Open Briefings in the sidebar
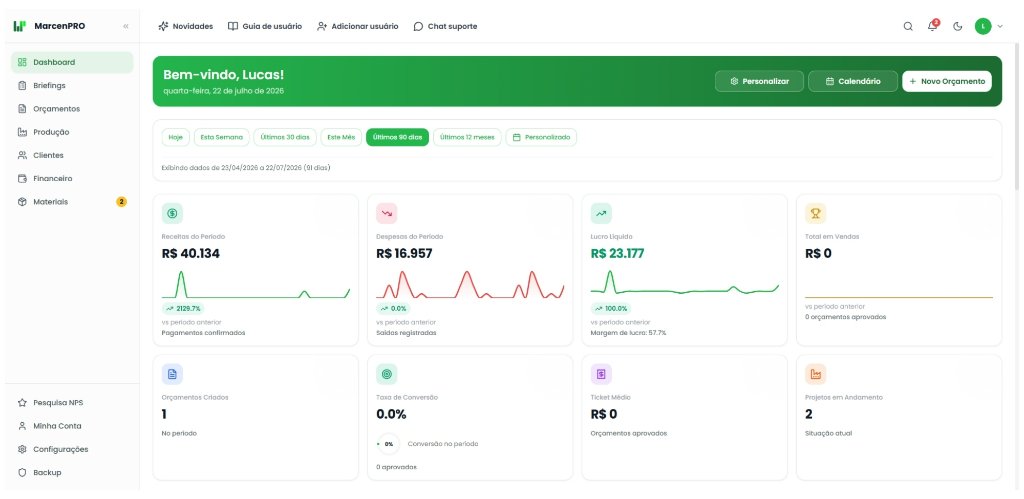 point(72,86)
